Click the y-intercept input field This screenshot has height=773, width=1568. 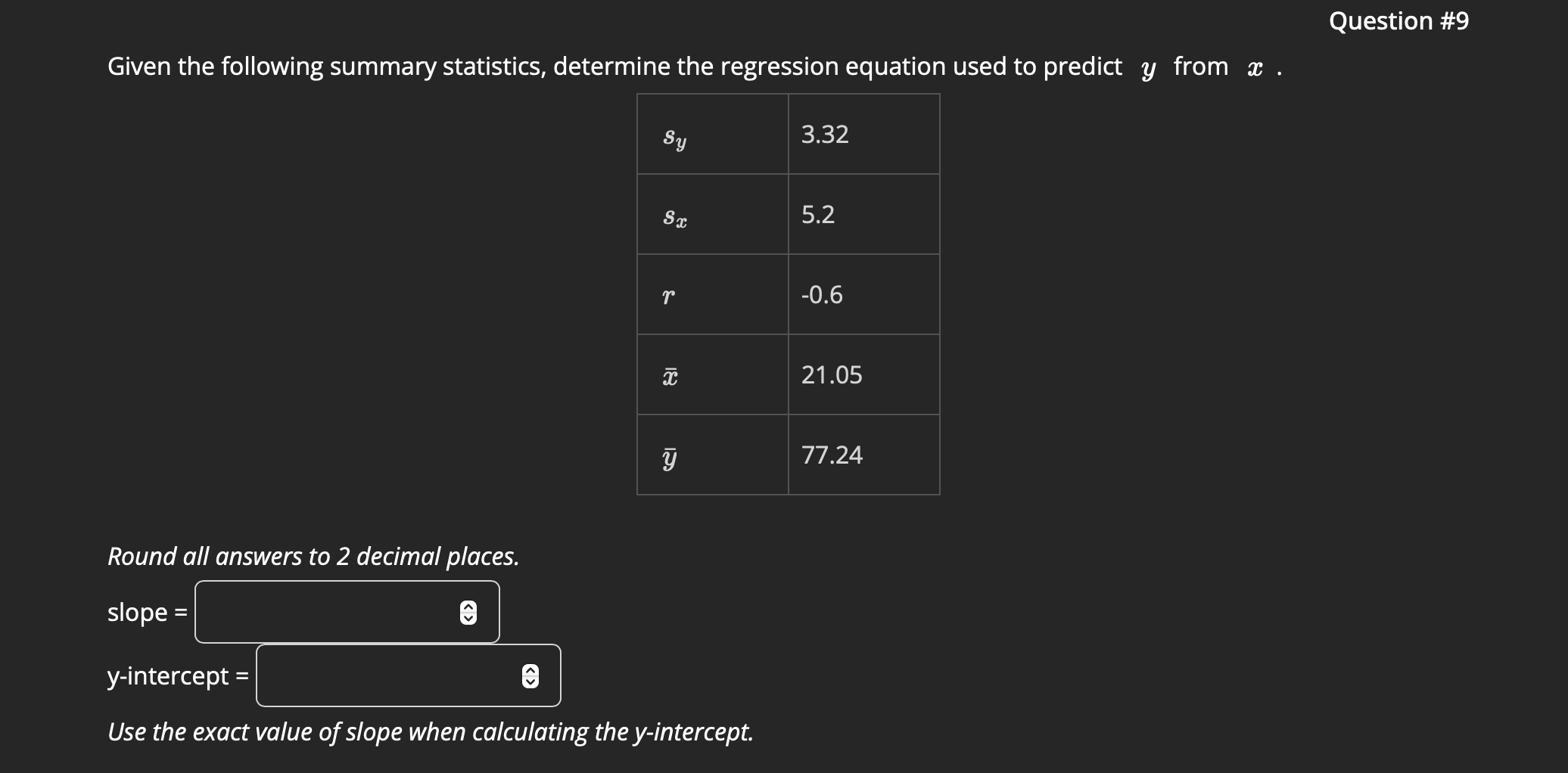pyautogui.click(x=394, y=675)
